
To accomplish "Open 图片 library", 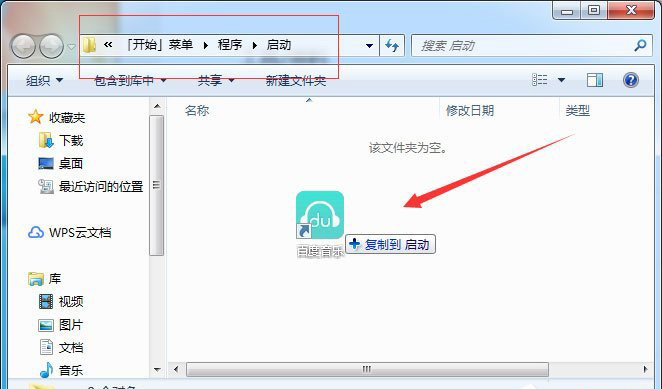I will (71, 324).
